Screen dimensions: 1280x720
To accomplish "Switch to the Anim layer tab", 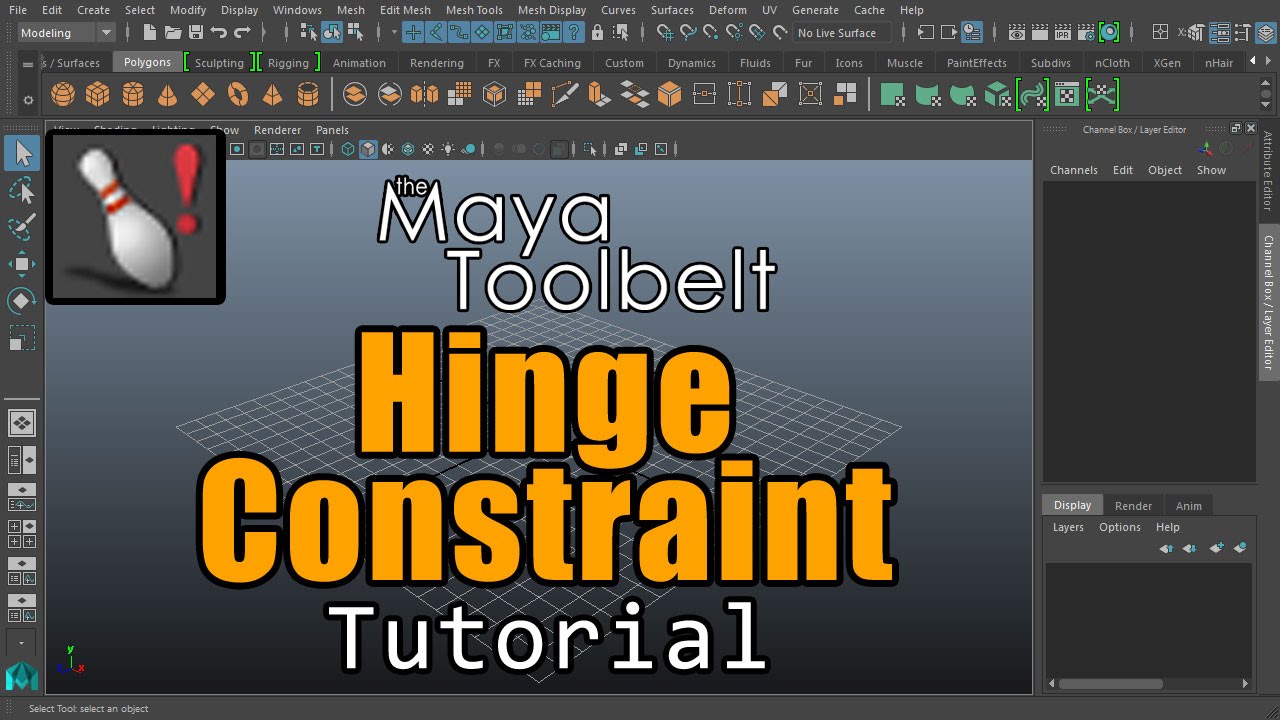I will (x=1188, y=506).
